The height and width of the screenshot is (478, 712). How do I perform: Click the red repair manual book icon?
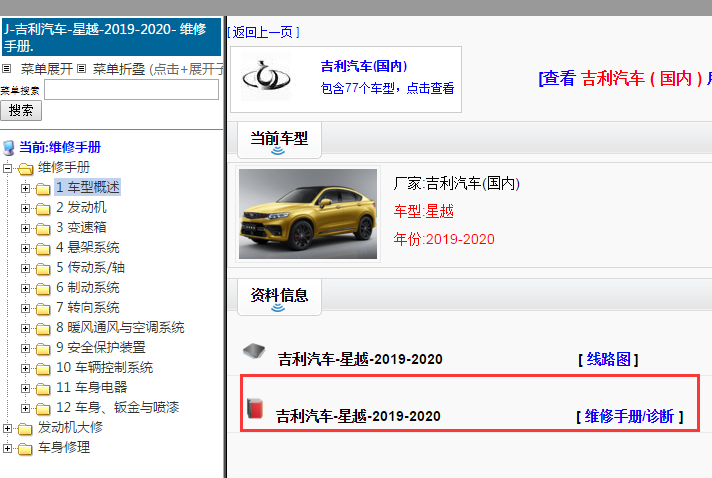pos(255,408)
